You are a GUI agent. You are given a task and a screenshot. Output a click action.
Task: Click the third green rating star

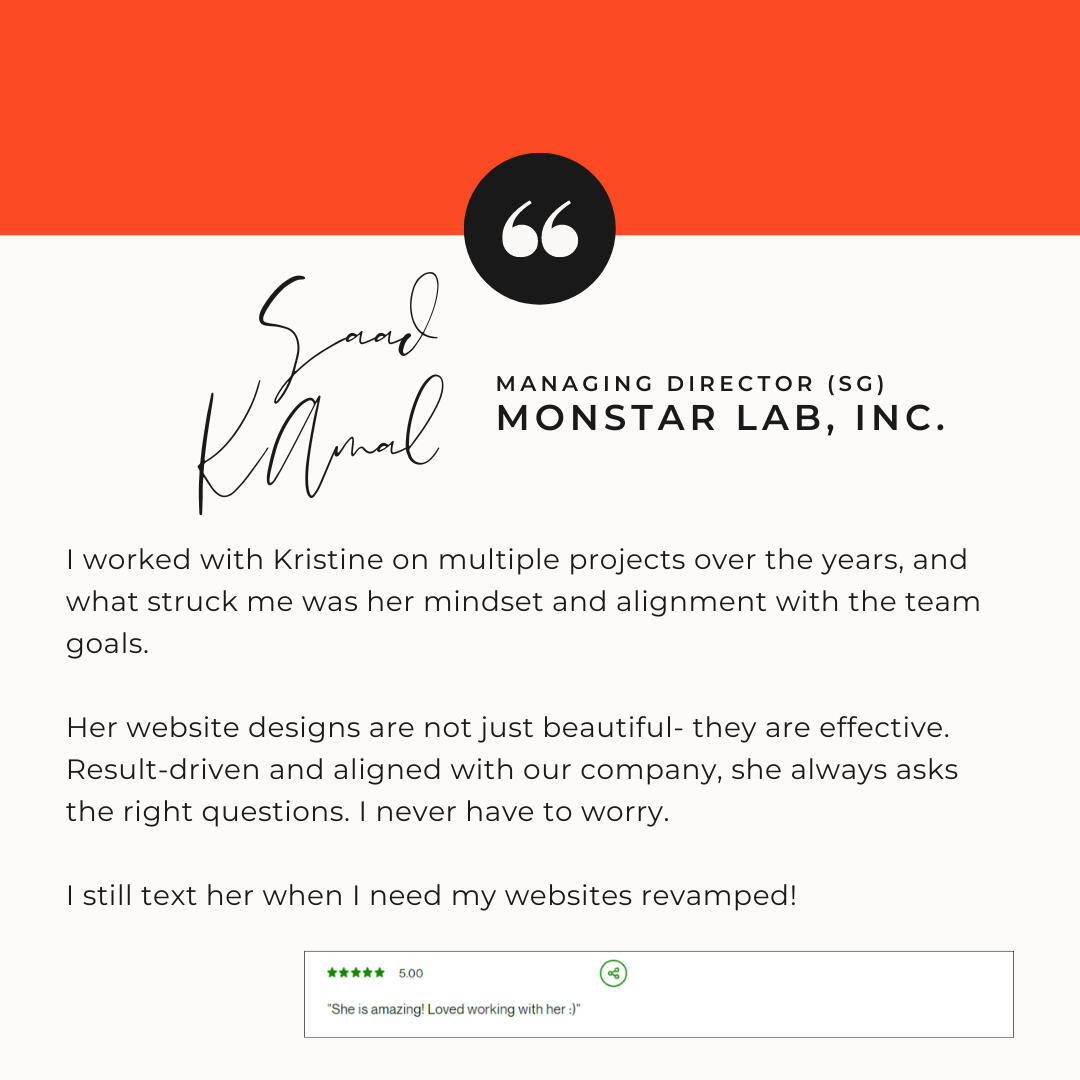(x=355, y=973)
